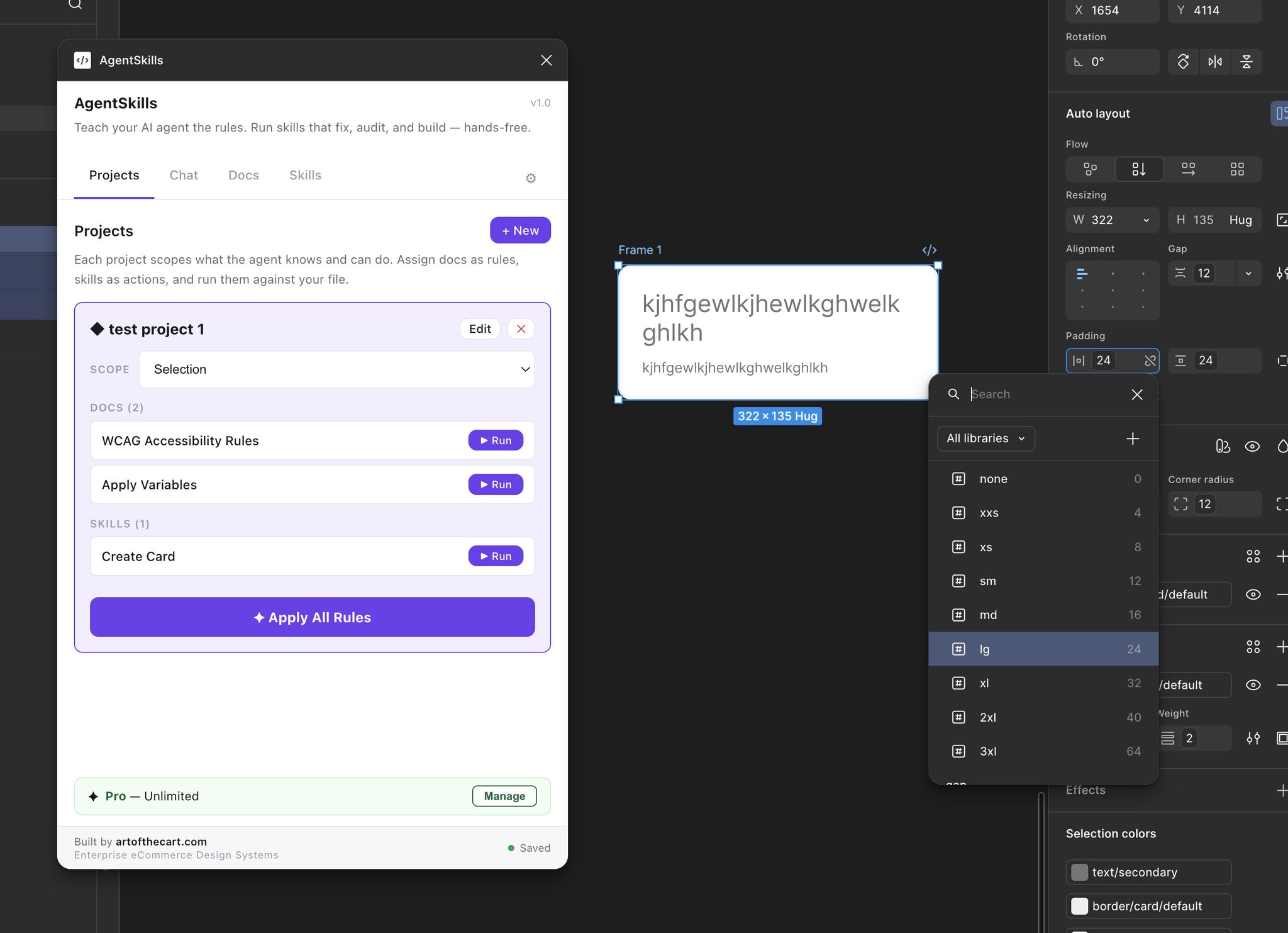Click the flip vertical icon

[x=1246, y=62]
